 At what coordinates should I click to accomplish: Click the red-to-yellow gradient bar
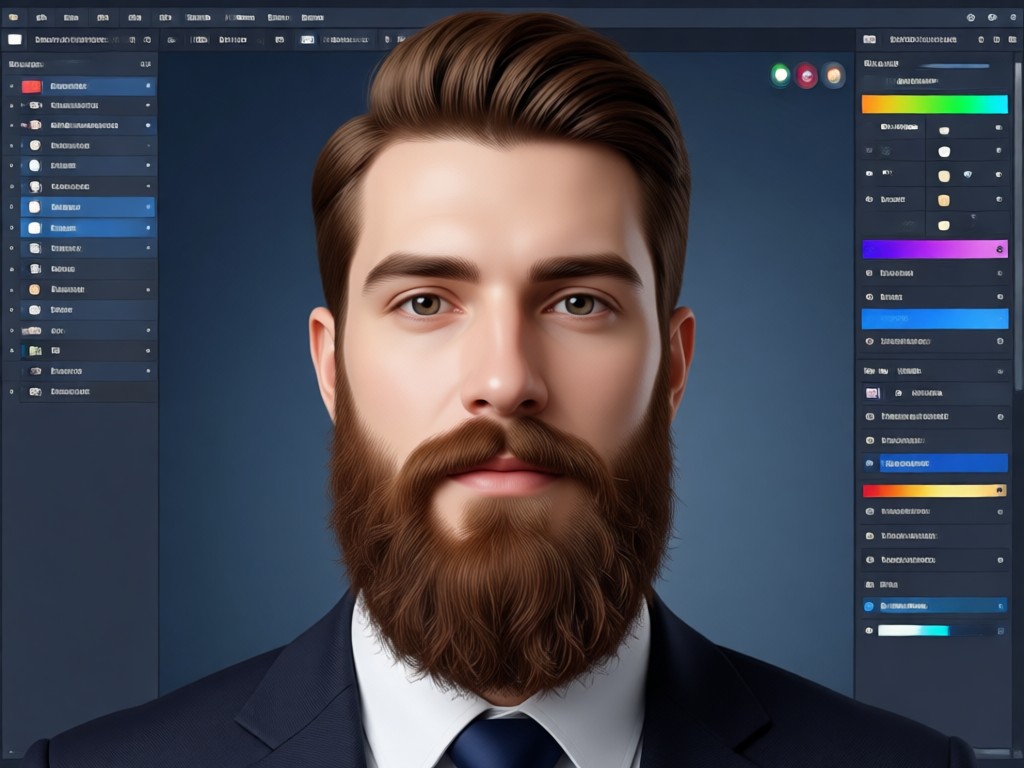935,490
